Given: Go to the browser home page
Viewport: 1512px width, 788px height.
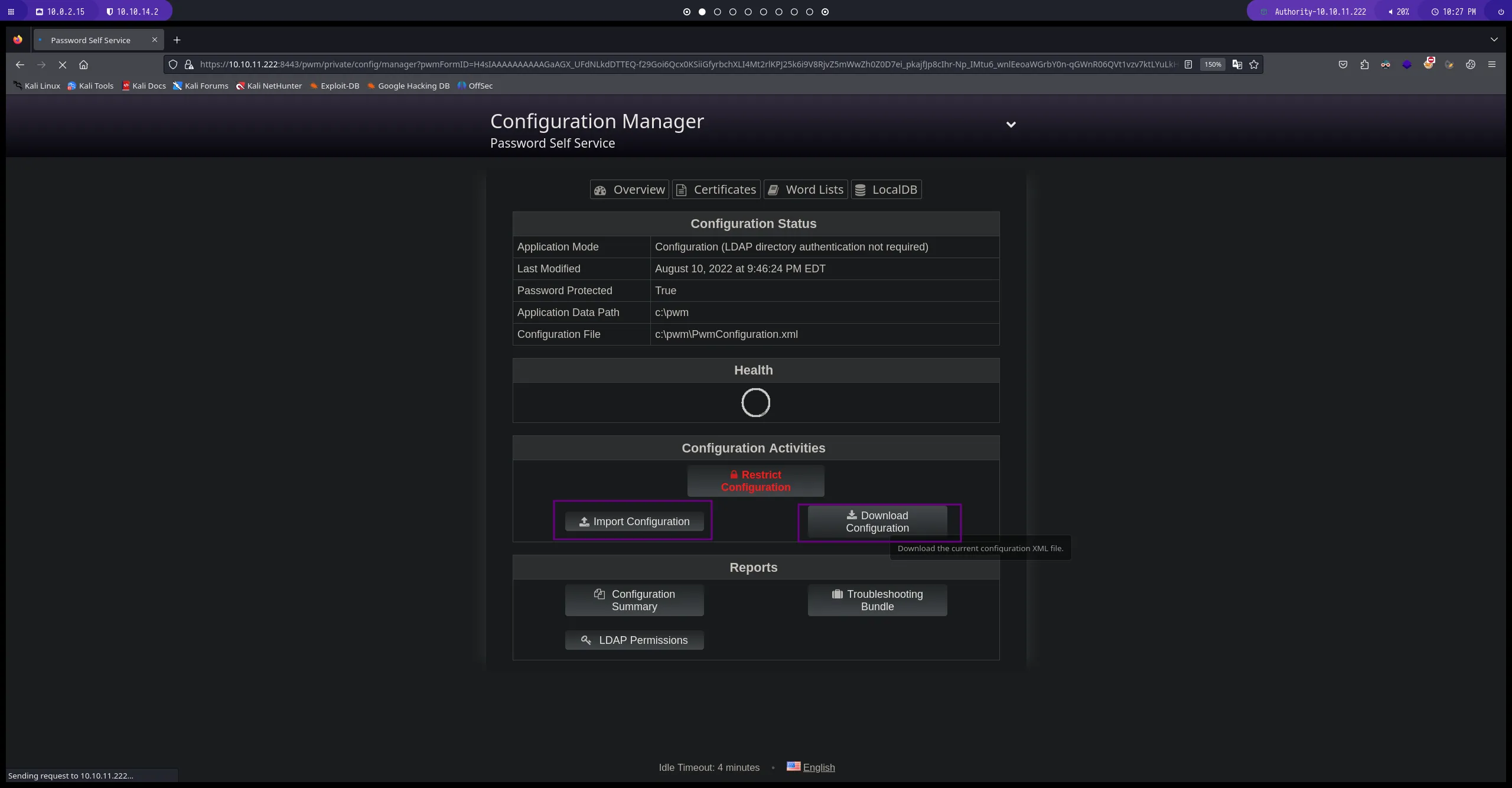Looking at the screenshot, I should click(83, 64).
